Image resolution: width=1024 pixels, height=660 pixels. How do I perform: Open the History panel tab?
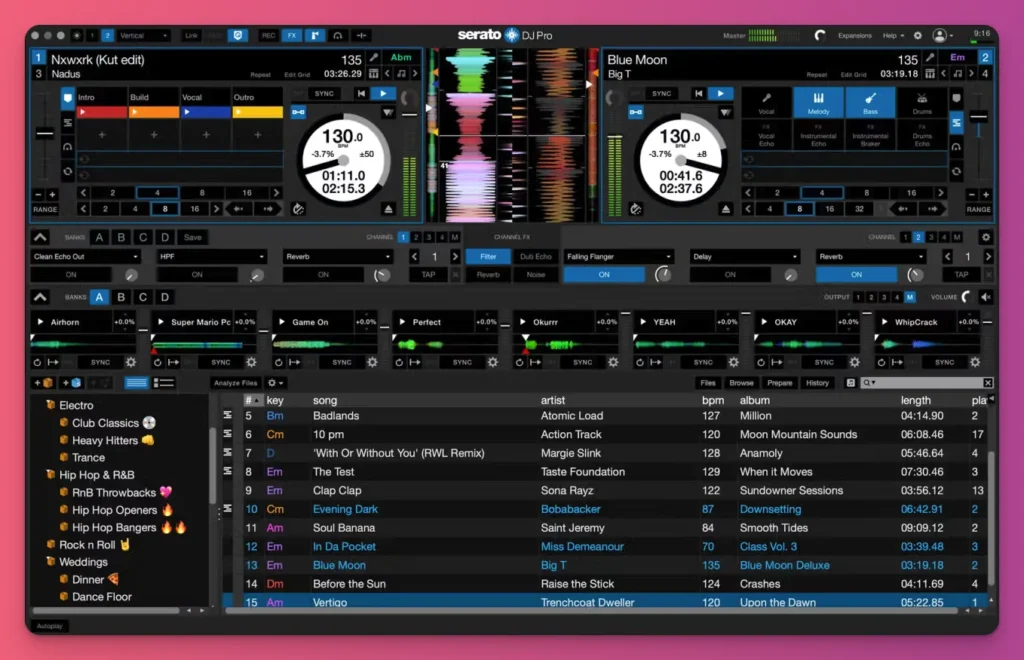[817, 383]
